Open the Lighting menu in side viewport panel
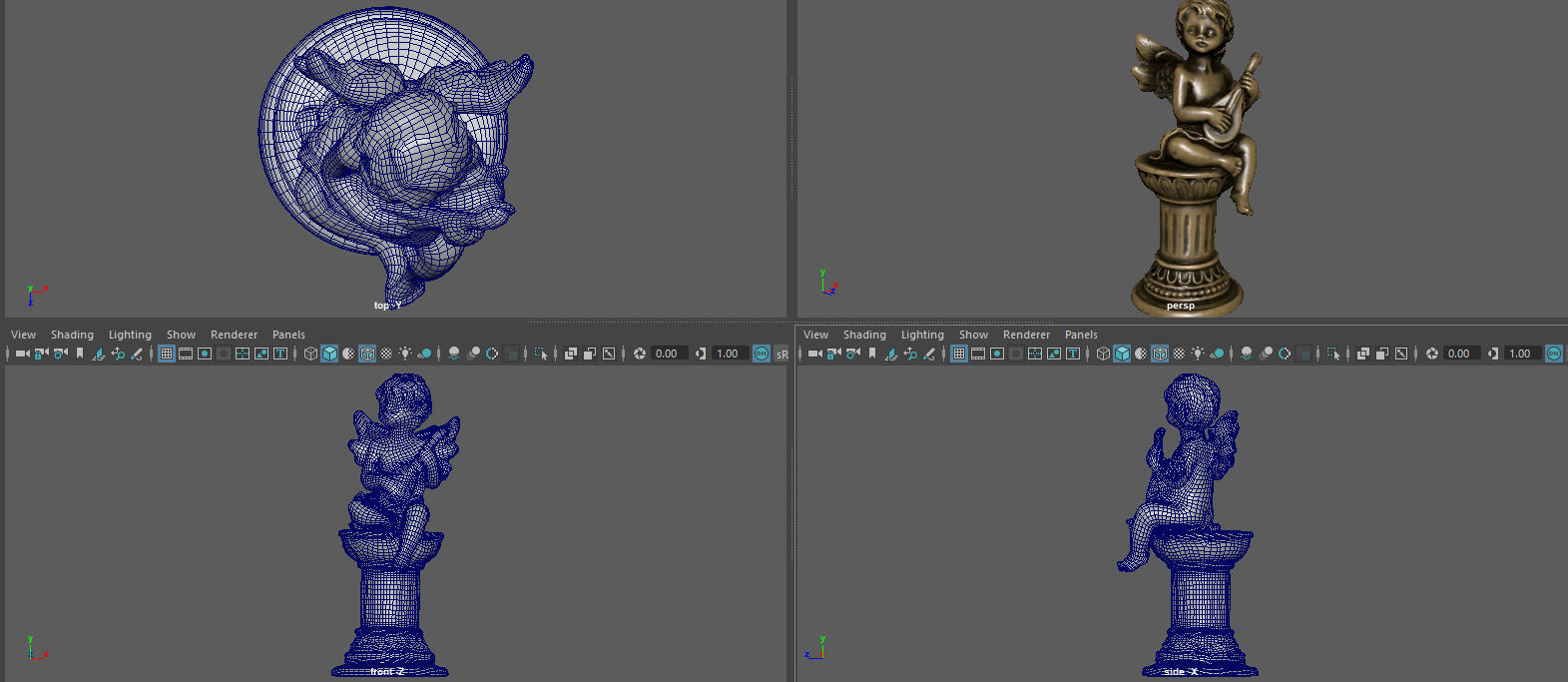This screenshot has width=1568, height=682. [922, 335]
